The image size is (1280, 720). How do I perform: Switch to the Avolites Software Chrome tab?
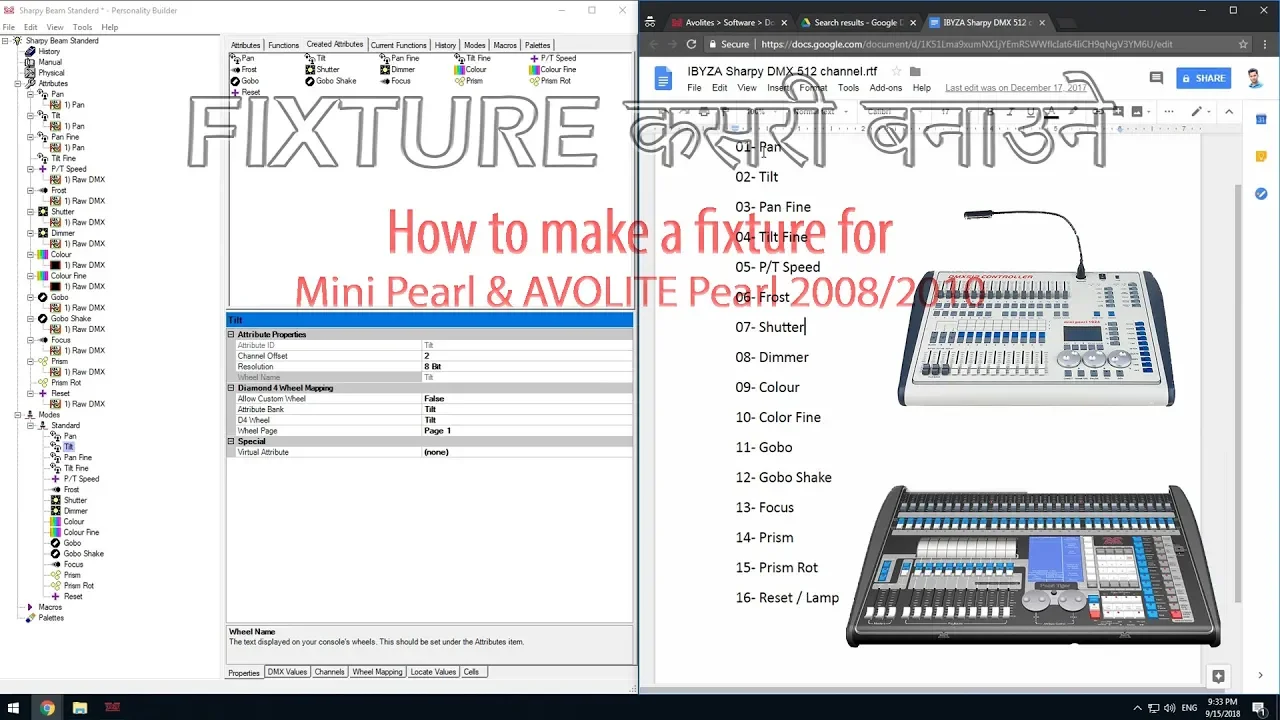click(x=728, y=22)
